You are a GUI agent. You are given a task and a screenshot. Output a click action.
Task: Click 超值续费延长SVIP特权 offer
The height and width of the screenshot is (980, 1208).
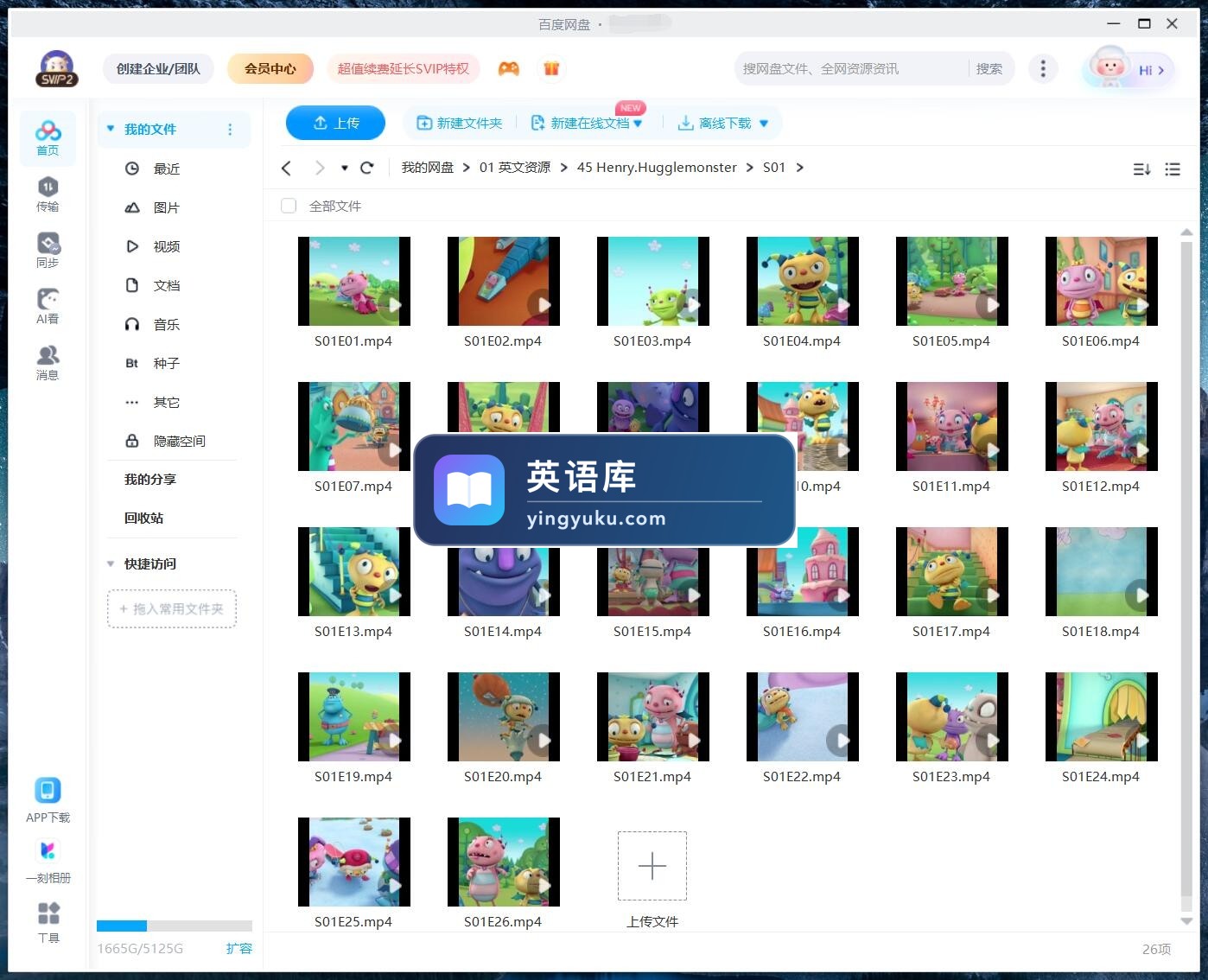(403, 68)
